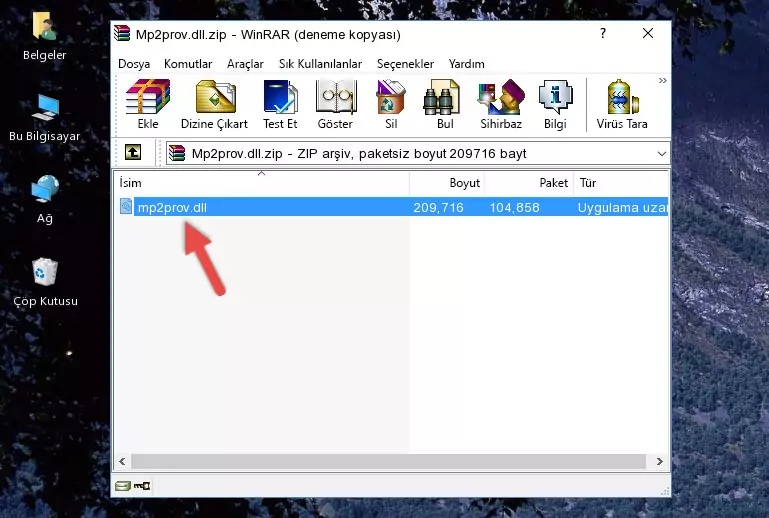Click the 209,716 size value
This screenshot has height=518, width=769.
[x=438, y=207]
